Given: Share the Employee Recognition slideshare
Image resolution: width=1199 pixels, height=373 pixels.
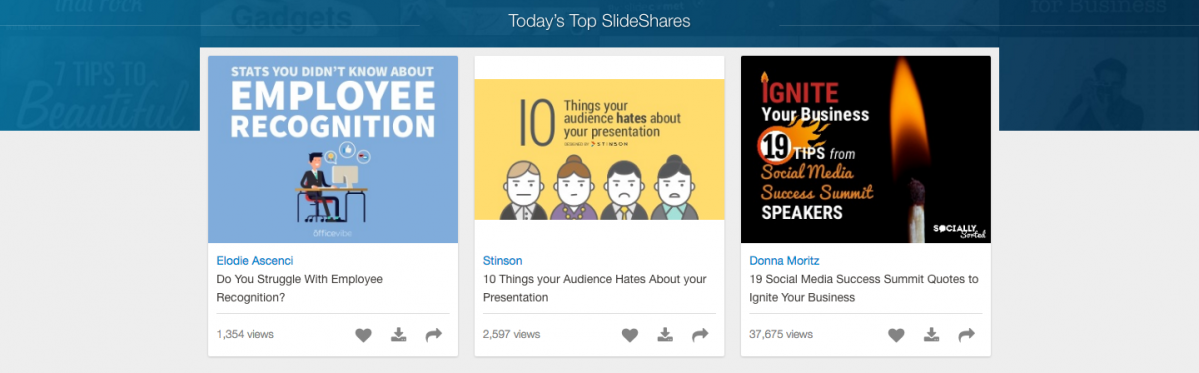Looking at the screenshot, I should pyautogui.click(x=434, y=335).
